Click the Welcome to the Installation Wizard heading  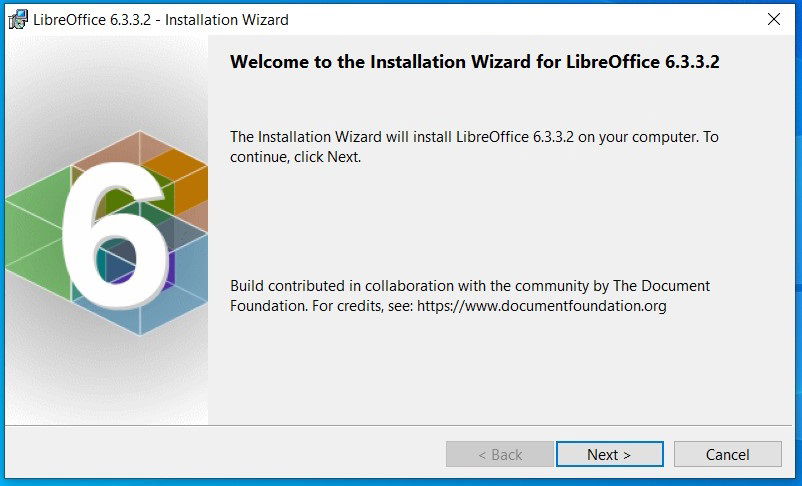click(475, 62)
